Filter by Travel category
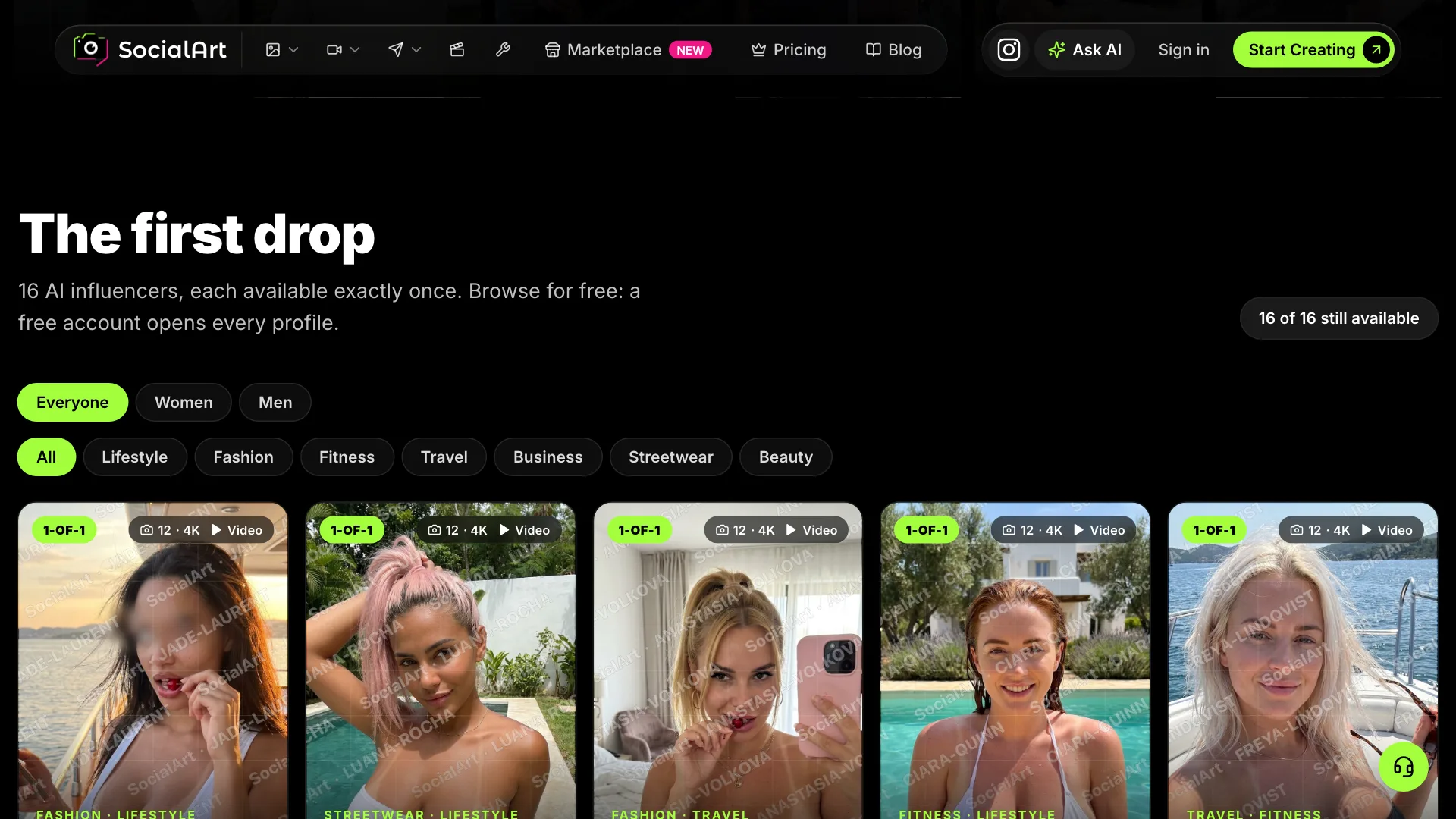The width and height of the screenshot is (1456, 819). point(444,457)
